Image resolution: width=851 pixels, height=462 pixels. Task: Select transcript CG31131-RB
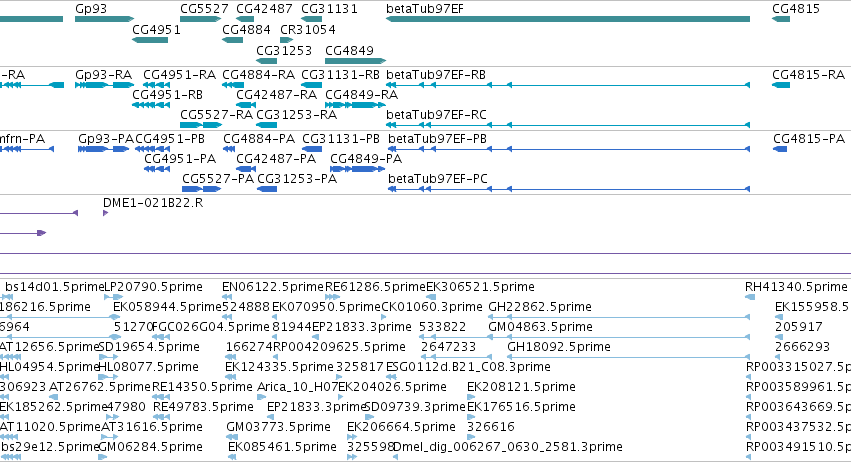point(312,85)
